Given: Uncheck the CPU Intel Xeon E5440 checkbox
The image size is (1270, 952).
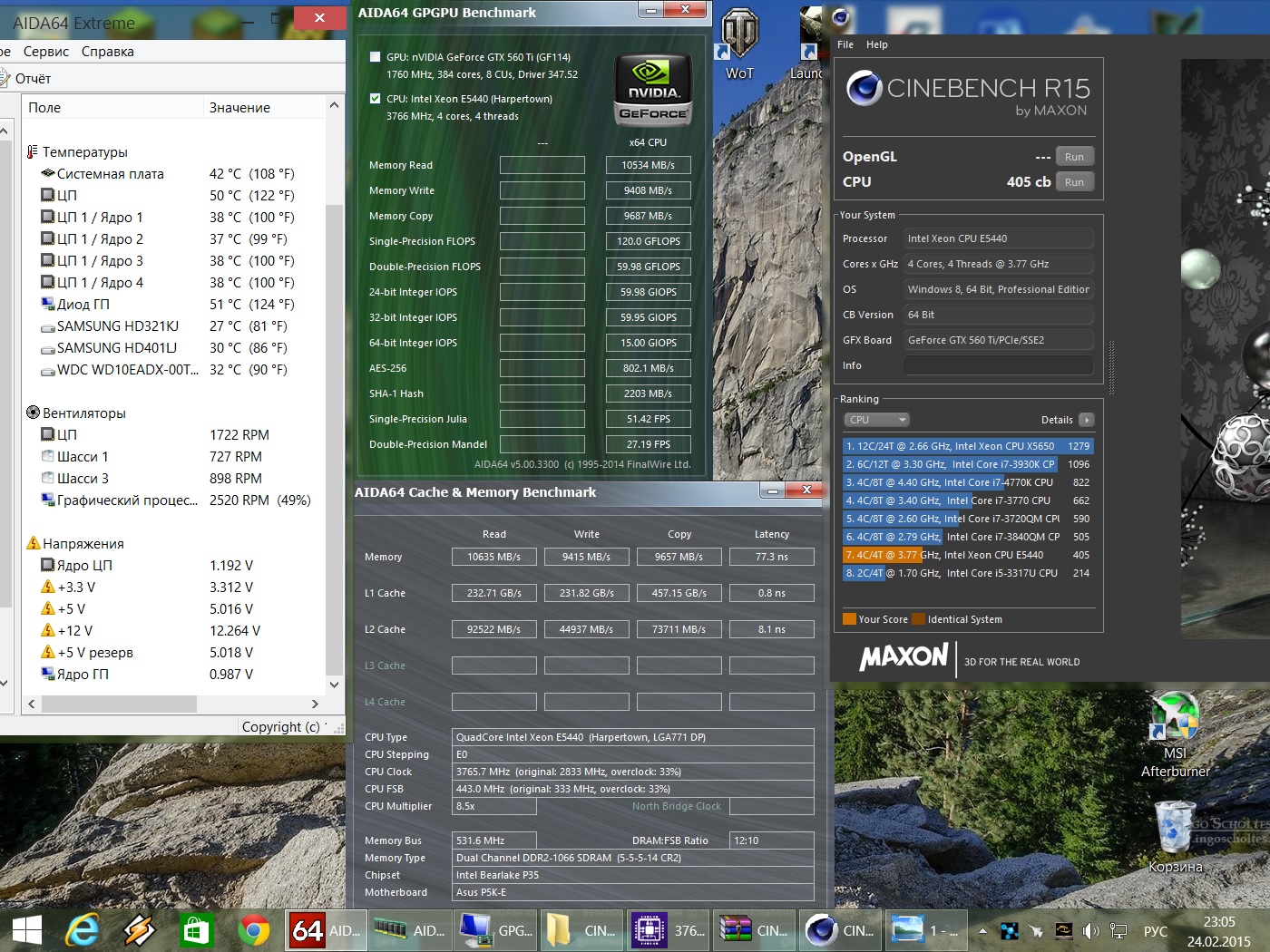Looking at the screenshot, I should [x=376, y=99].
